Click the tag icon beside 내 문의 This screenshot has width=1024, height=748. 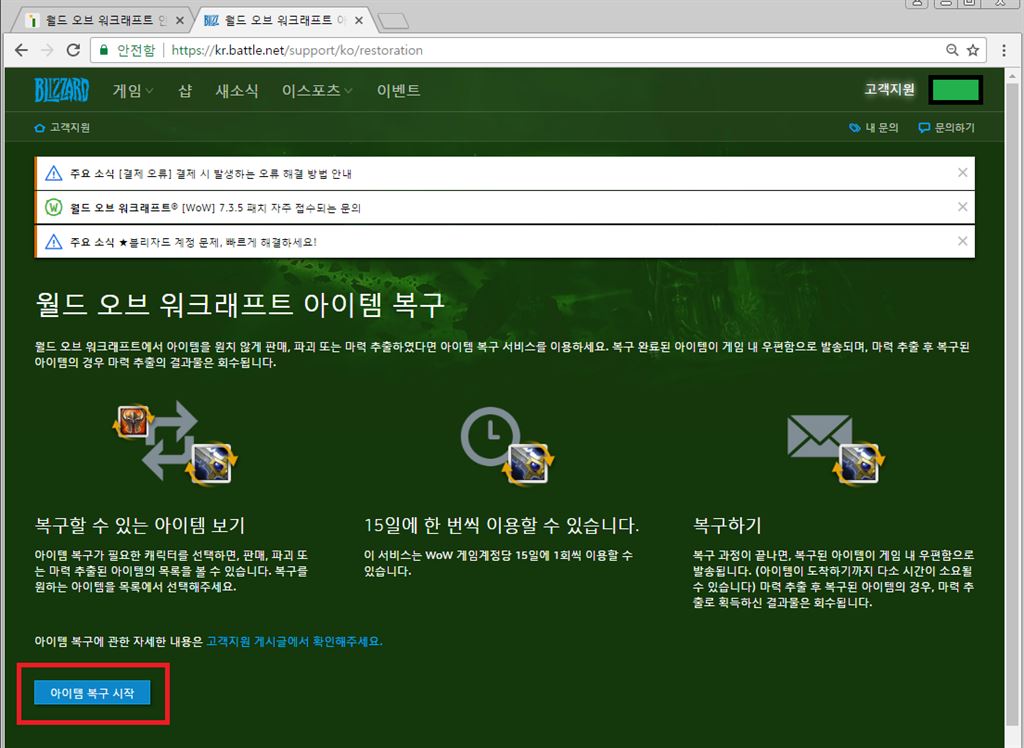[854, 128]
